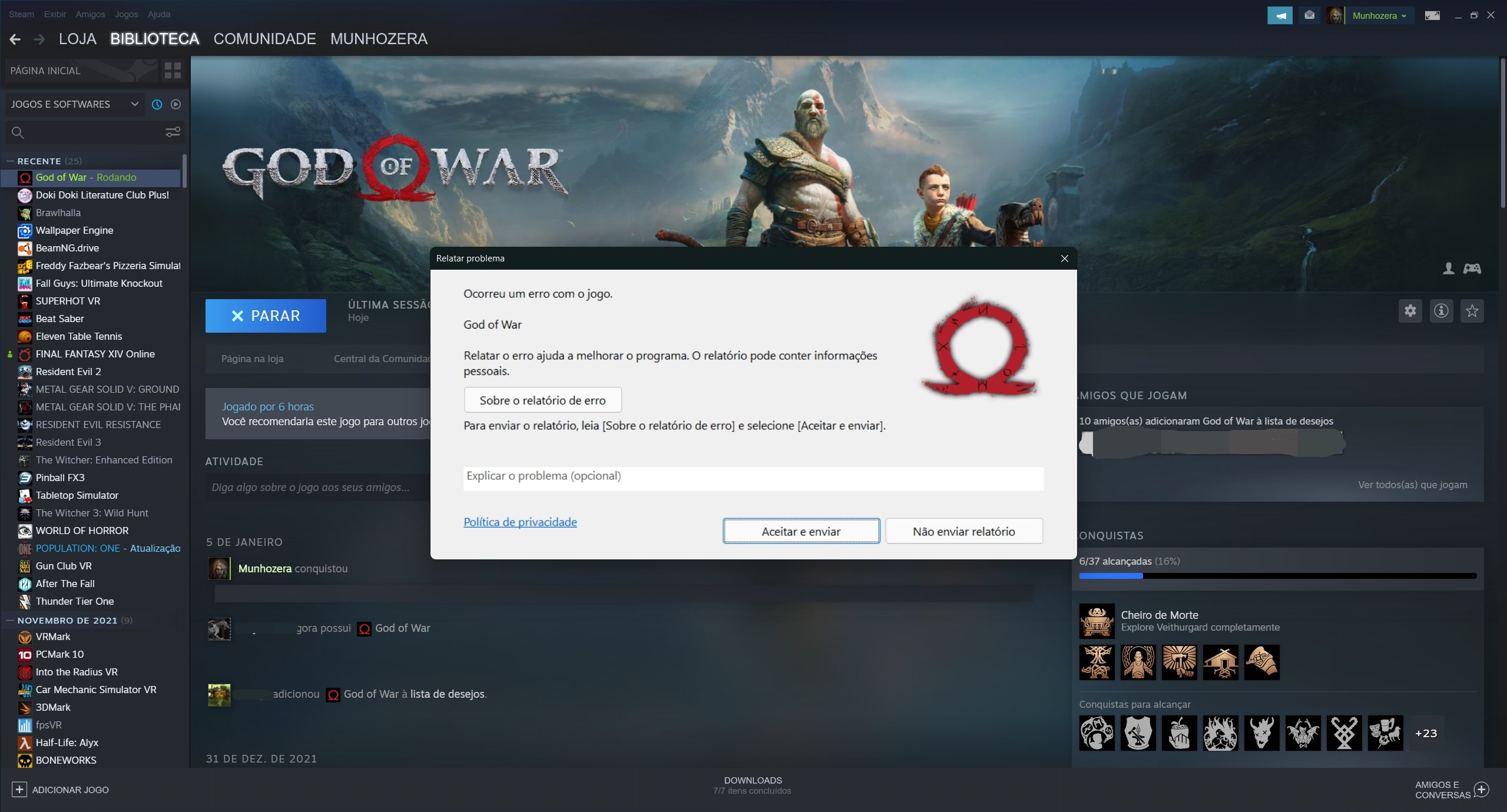Click BIBLIOTECA tab in navigation
Viewport: 1507px width, 812px height.
(x=154, y=39)
